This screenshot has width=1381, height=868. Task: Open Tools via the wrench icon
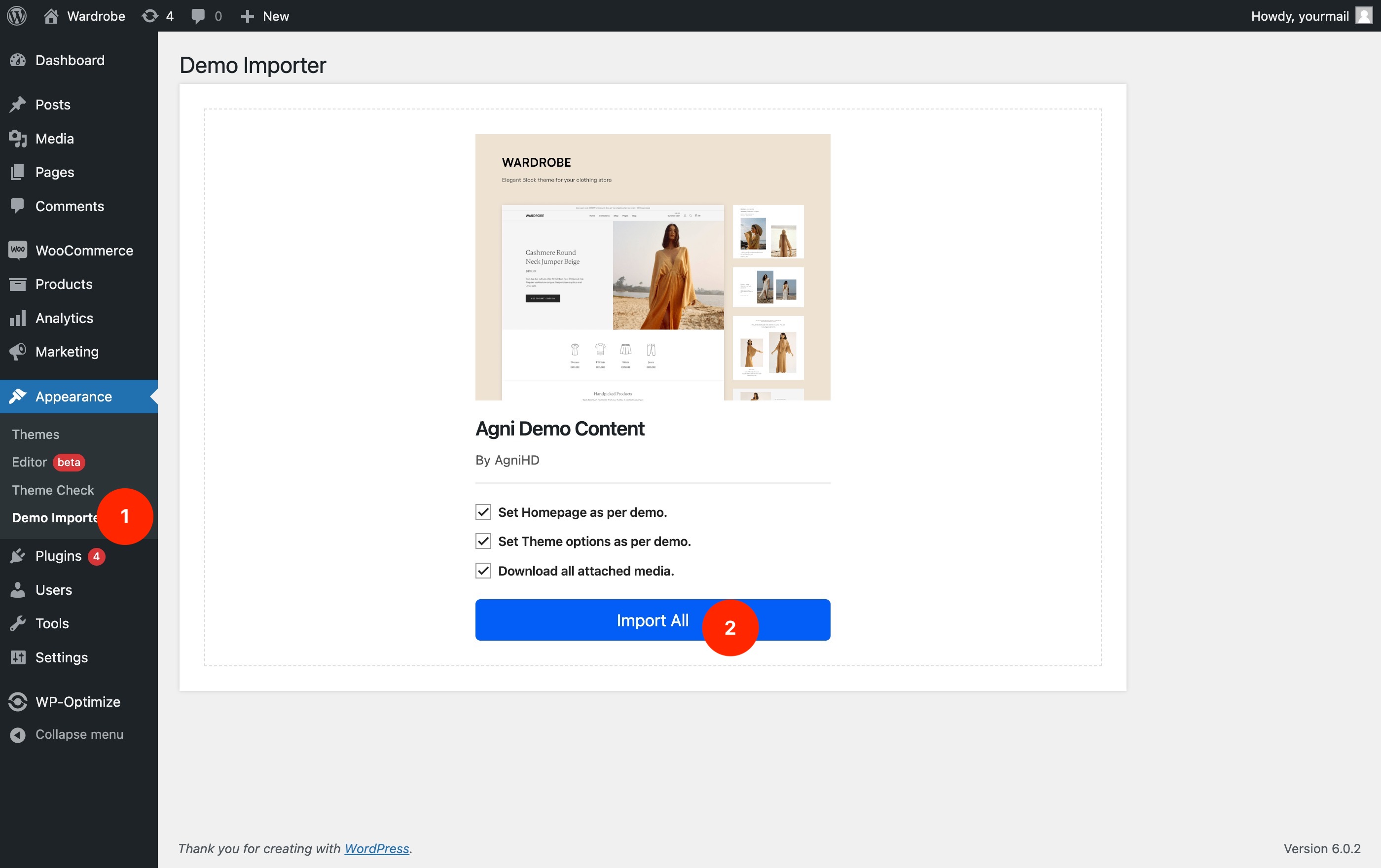(17, 623)
